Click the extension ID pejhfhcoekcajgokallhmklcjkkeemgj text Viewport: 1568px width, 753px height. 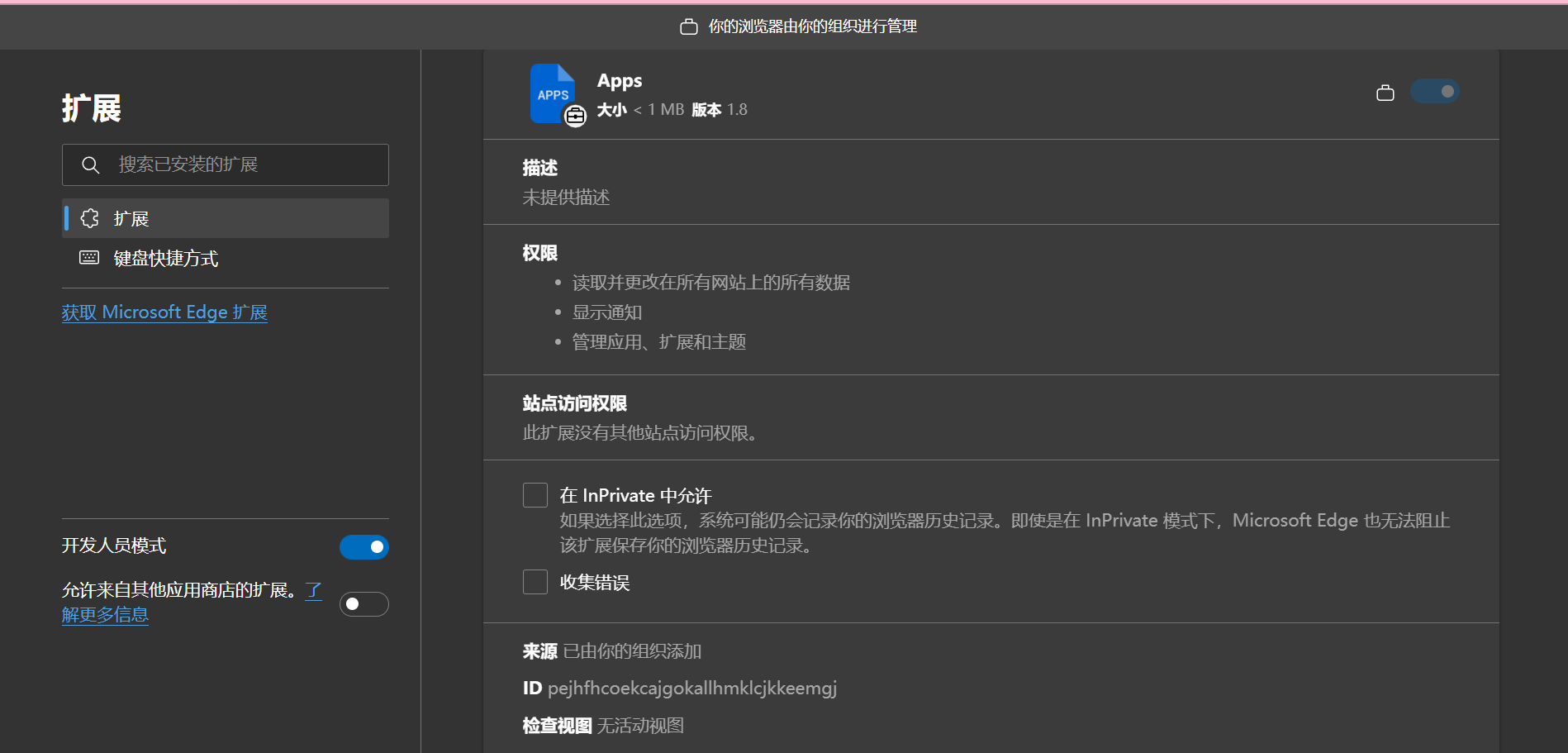pos(691,689)
